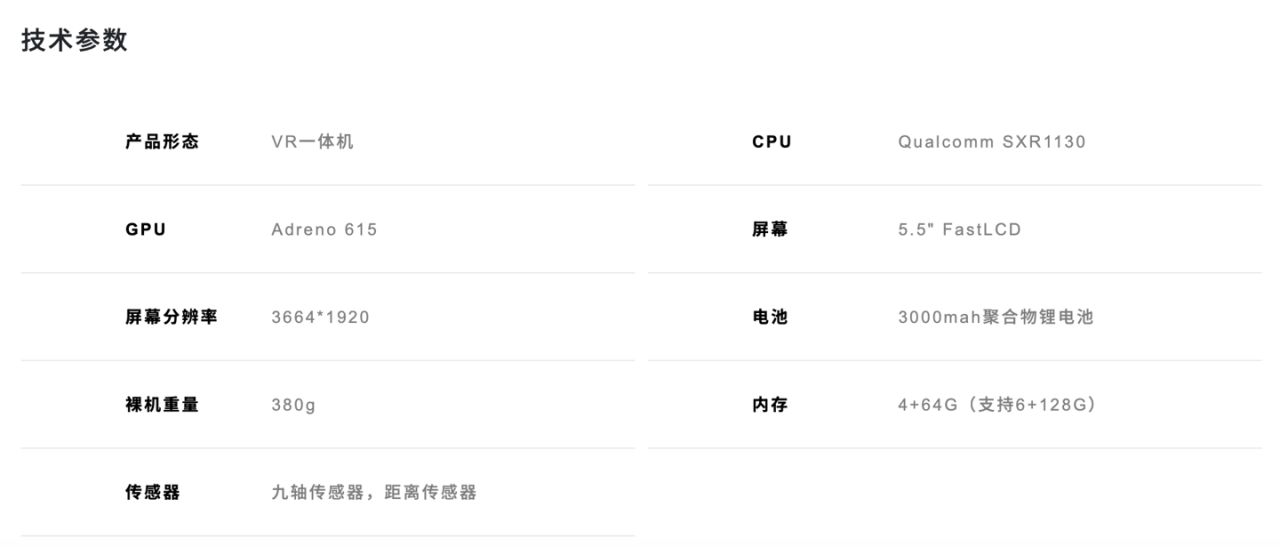Click the 九轴传感器，距离传感器 text
The height and width of the screenshot is (547, 1280).
pyautogui.click(x=374, y=492)
